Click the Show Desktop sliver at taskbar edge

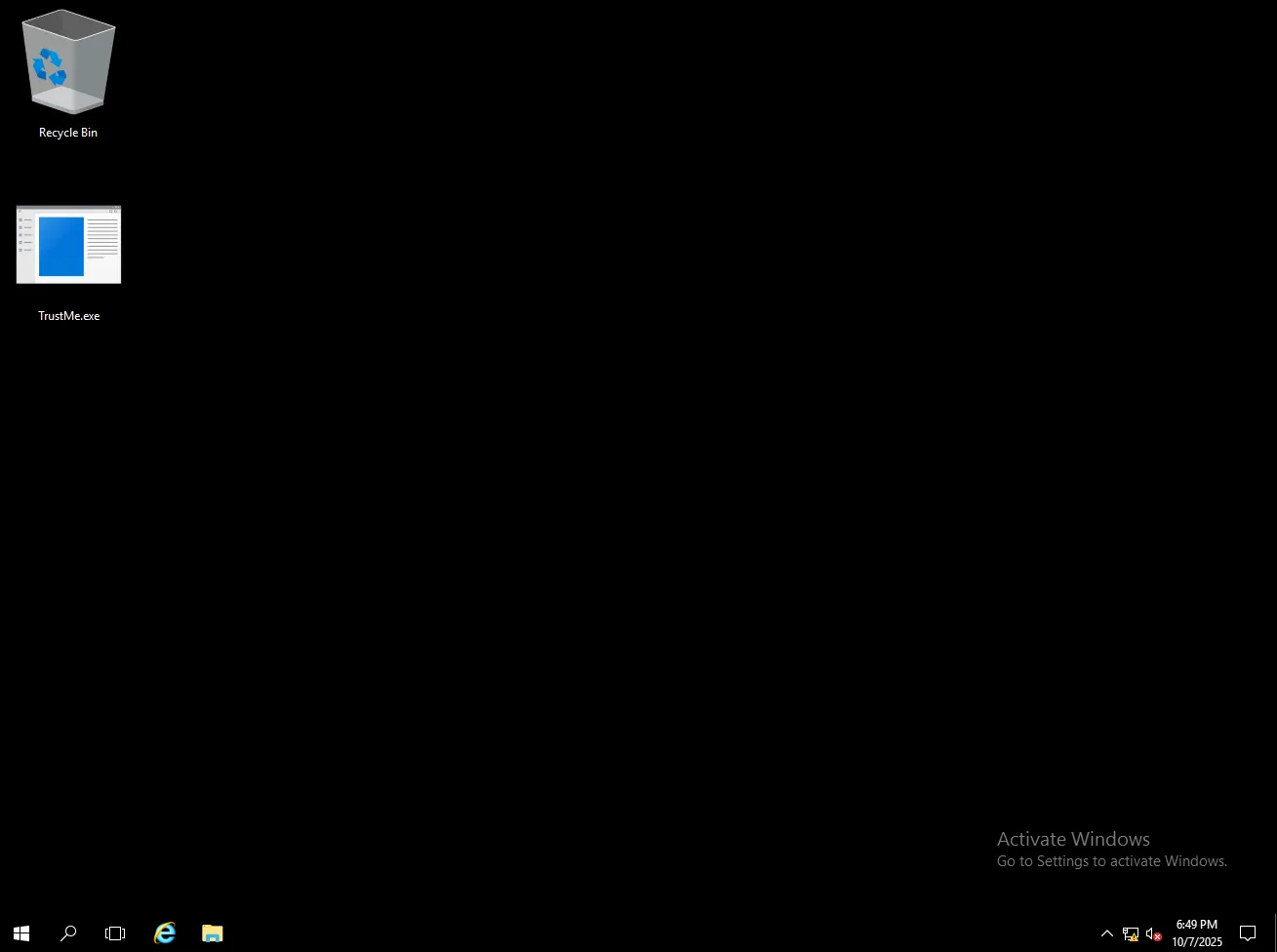pos(1274,933)
